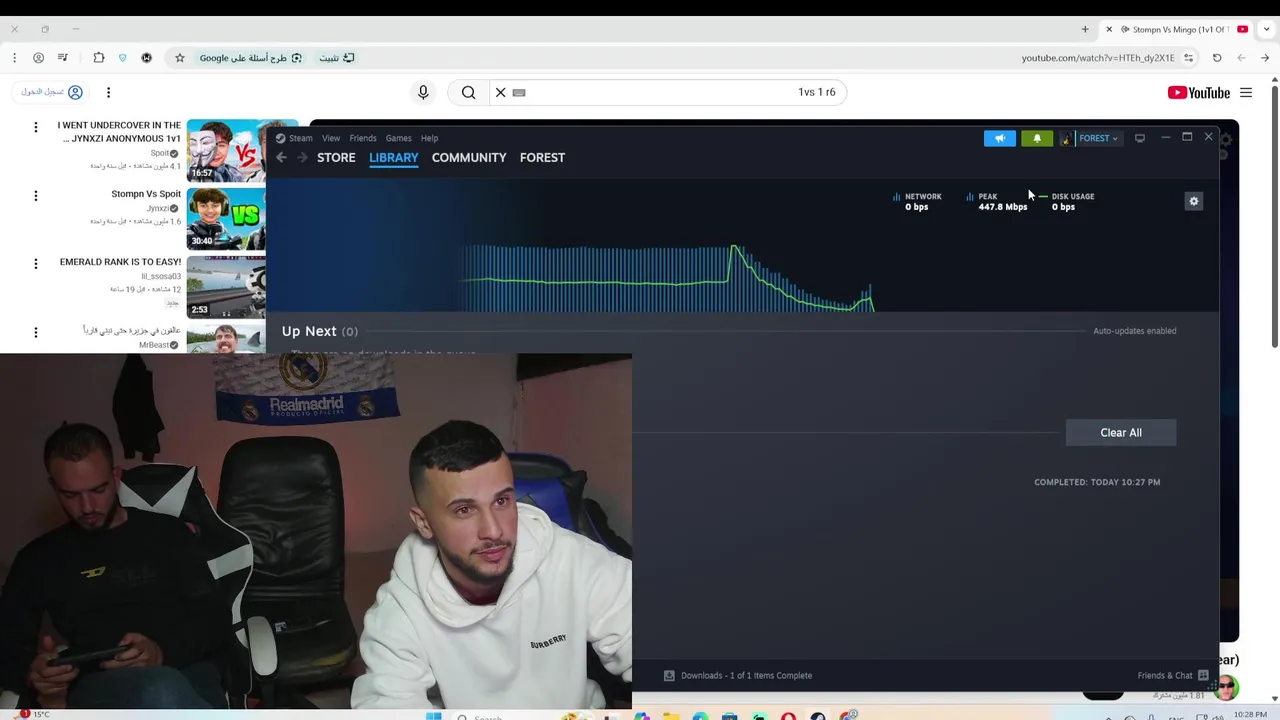
Task: Open Steam downloads settings gear
Action: [1193, 201]
